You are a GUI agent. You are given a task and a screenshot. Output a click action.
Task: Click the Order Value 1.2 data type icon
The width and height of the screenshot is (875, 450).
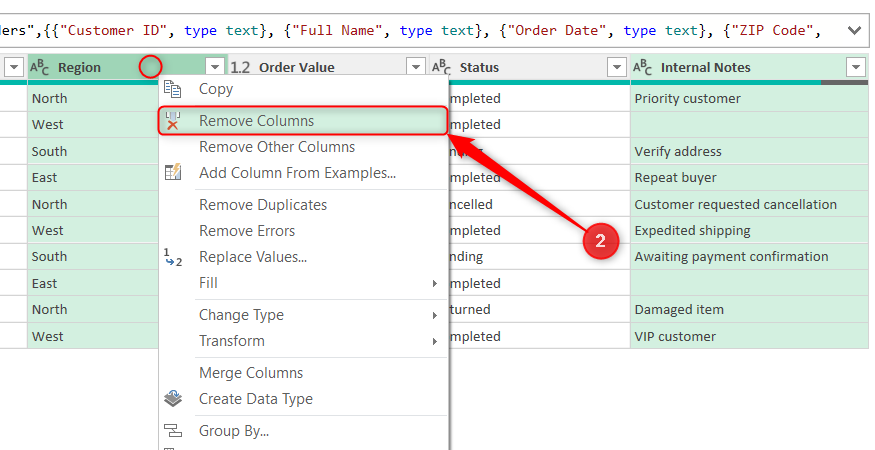coord(241,68)
